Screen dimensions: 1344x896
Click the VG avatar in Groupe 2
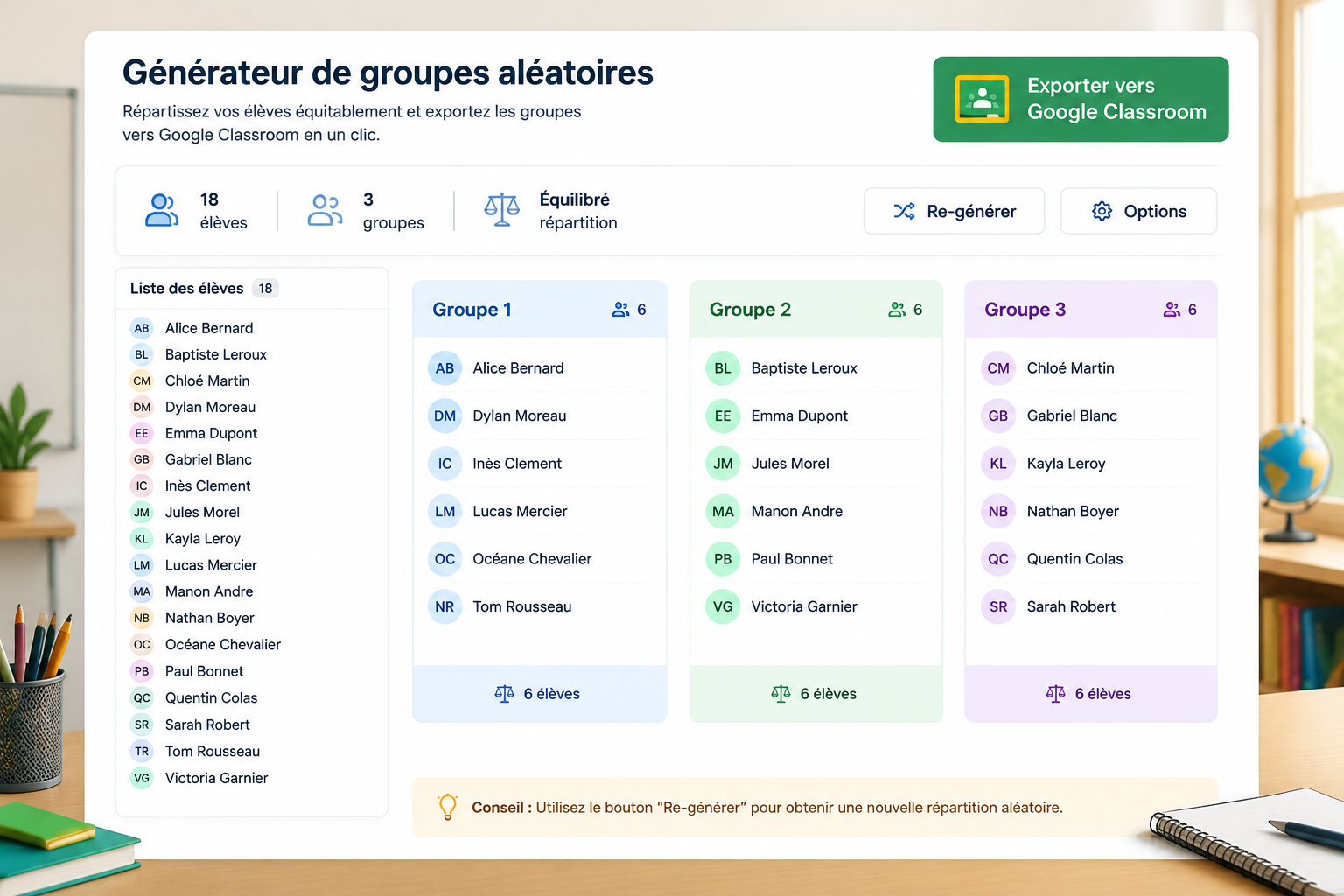coord(723,607)
